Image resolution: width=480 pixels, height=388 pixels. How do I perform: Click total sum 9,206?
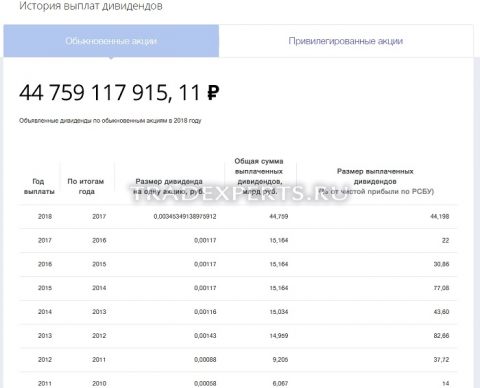(x=280, y=360)
